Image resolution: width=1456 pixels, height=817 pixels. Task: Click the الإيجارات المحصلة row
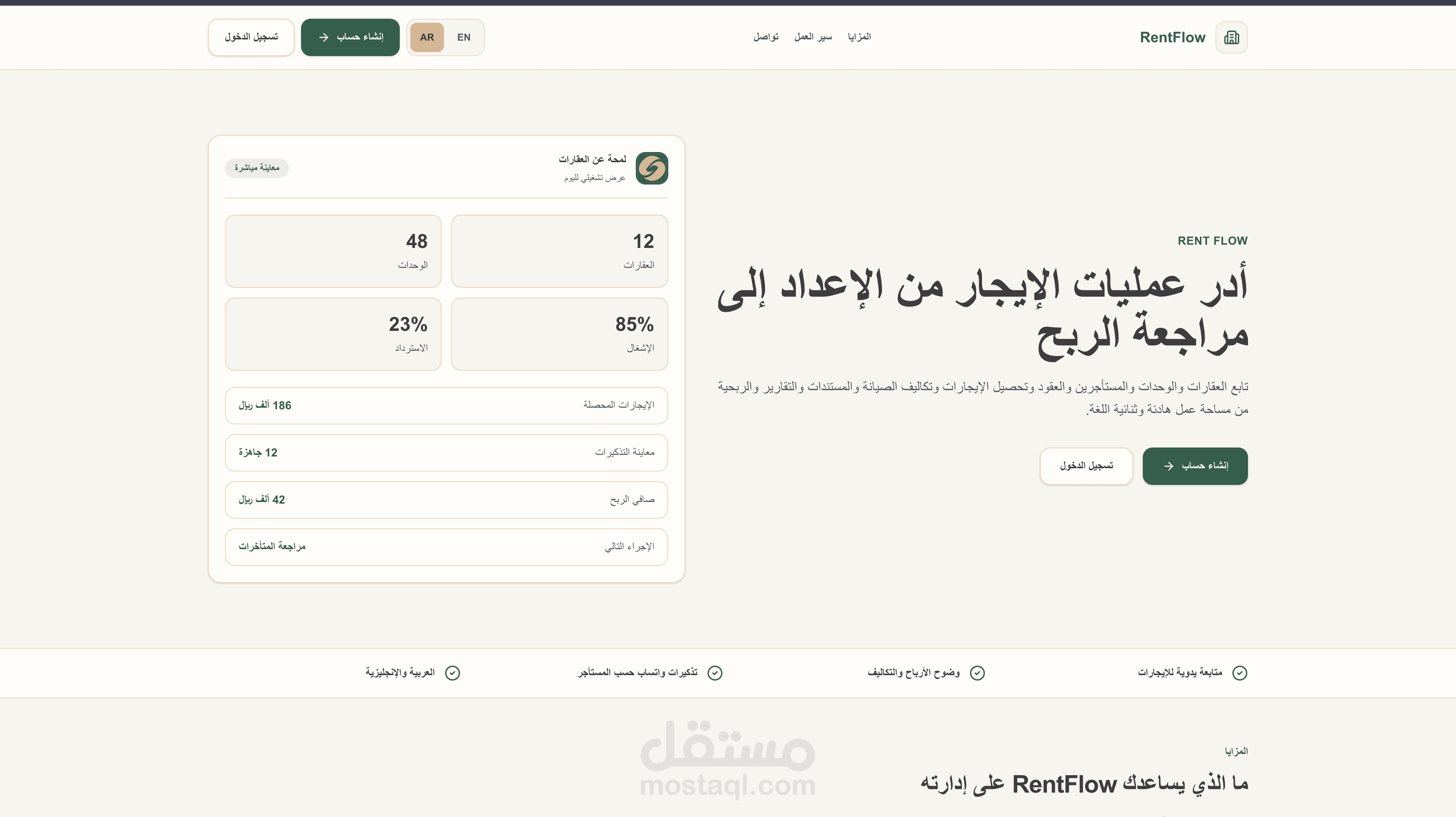(x=446, y=405)
